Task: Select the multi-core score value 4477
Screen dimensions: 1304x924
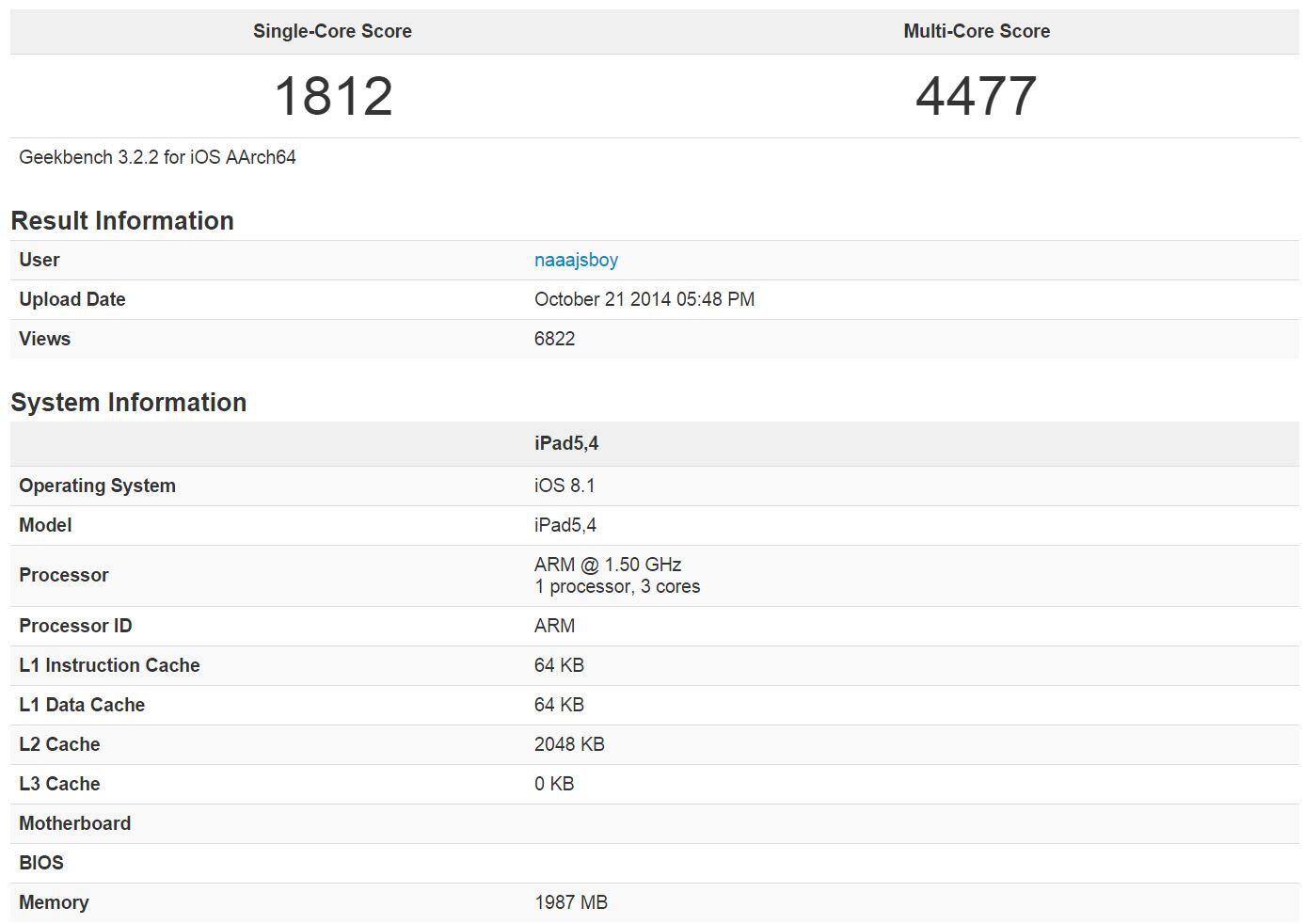Action: [977, 96]
